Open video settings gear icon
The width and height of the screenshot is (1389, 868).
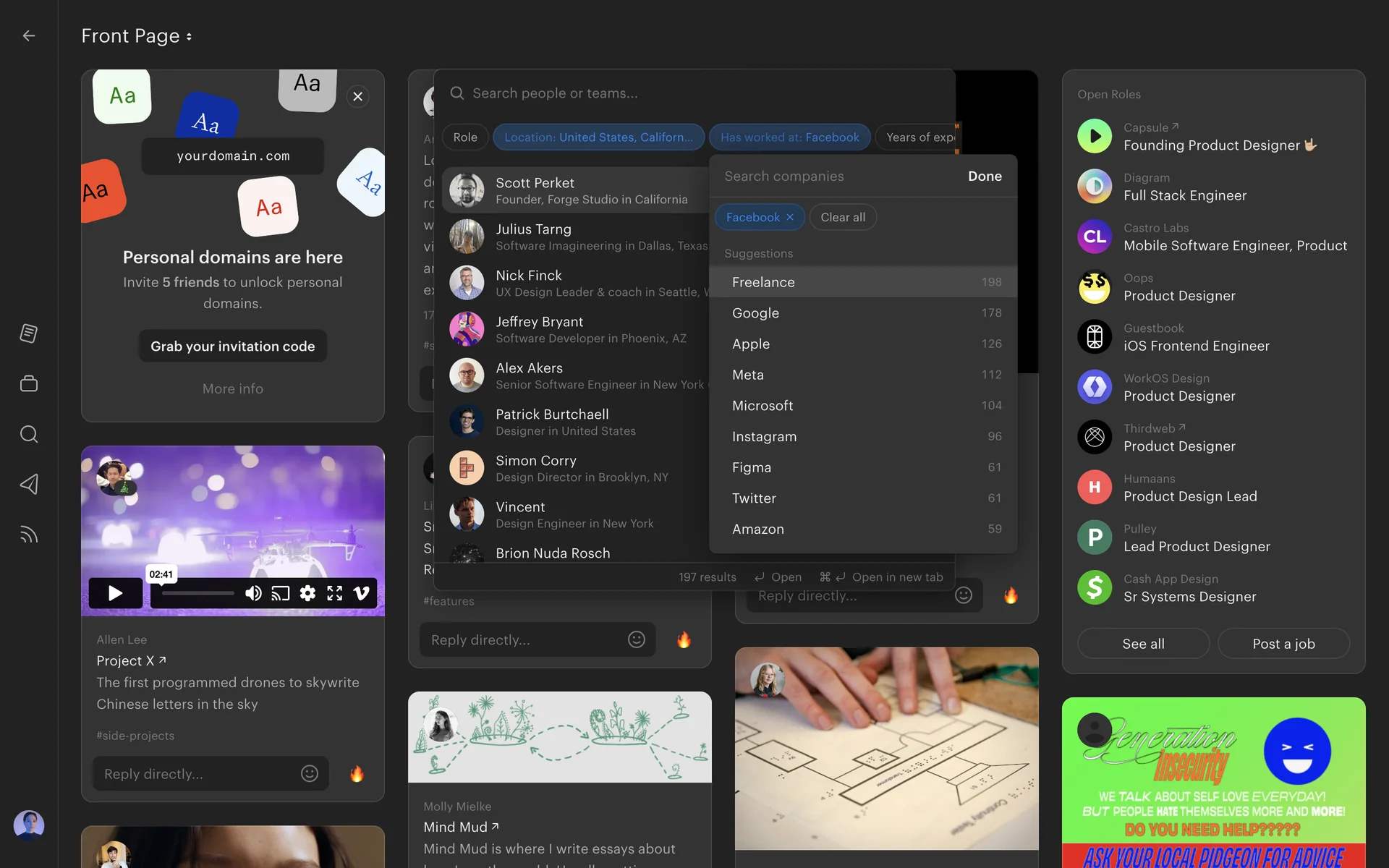[307, 593]
